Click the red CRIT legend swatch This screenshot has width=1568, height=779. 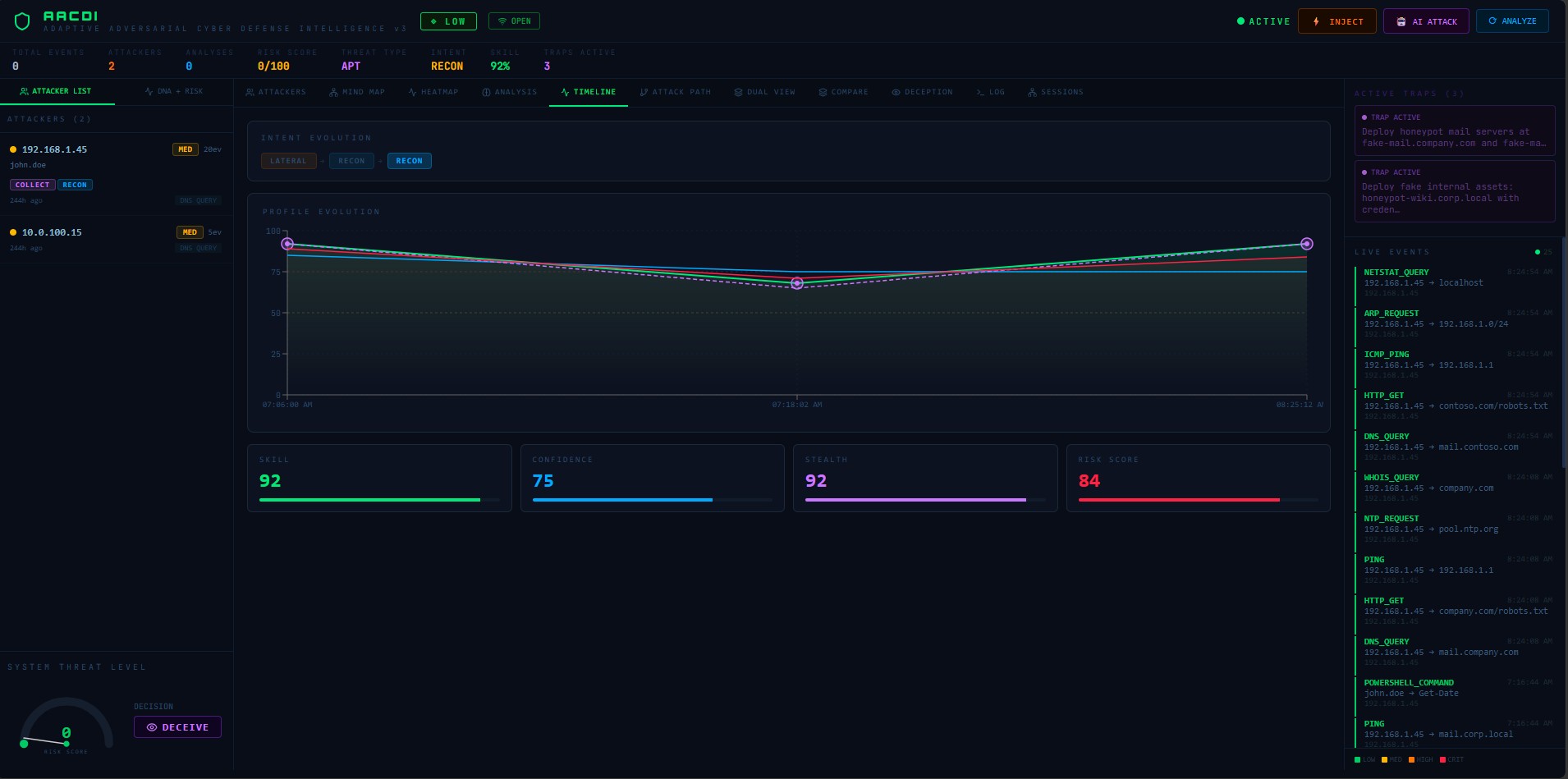click(1442, 759)
